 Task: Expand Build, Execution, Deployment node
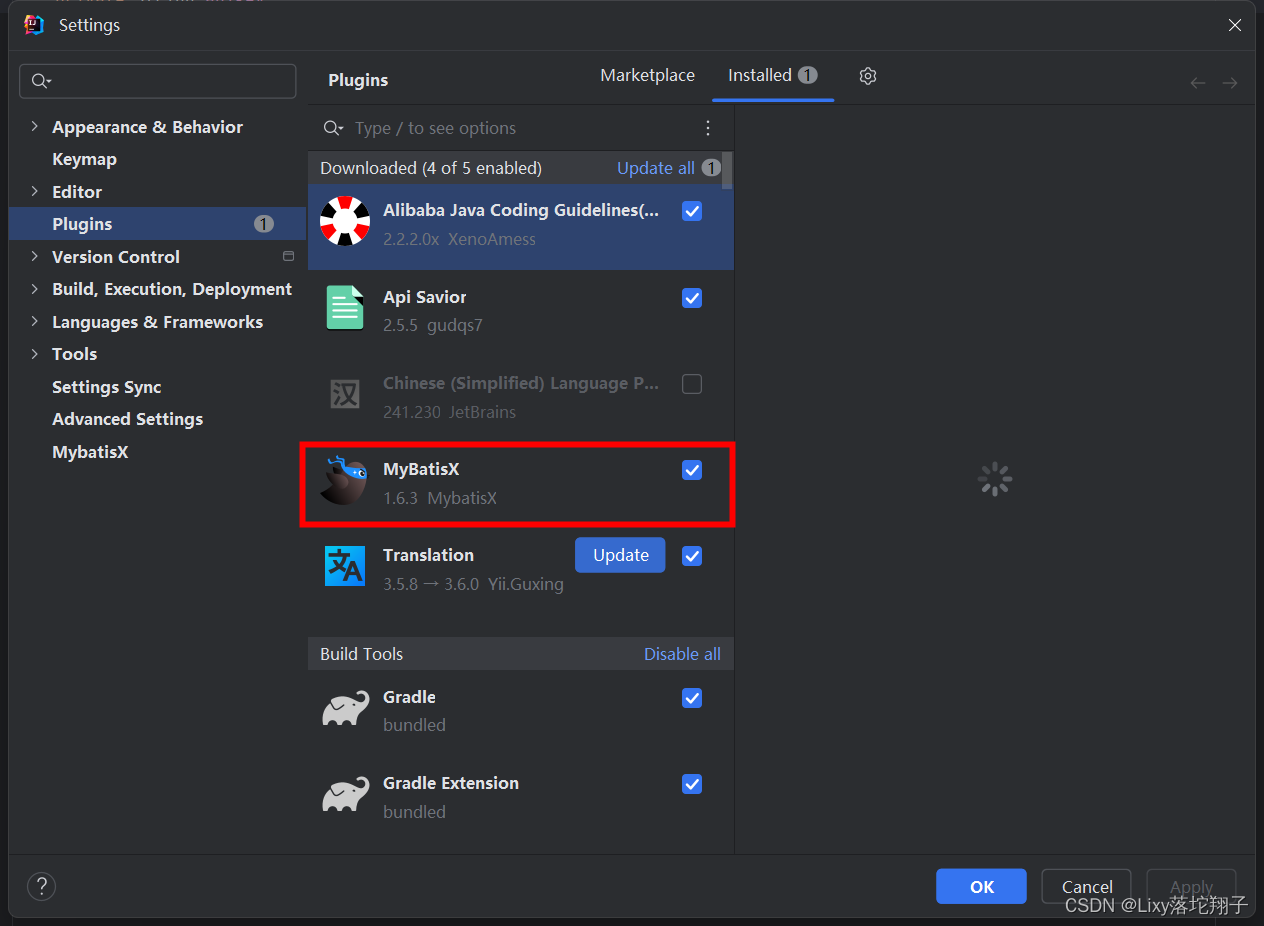click(x=35, y=289)
